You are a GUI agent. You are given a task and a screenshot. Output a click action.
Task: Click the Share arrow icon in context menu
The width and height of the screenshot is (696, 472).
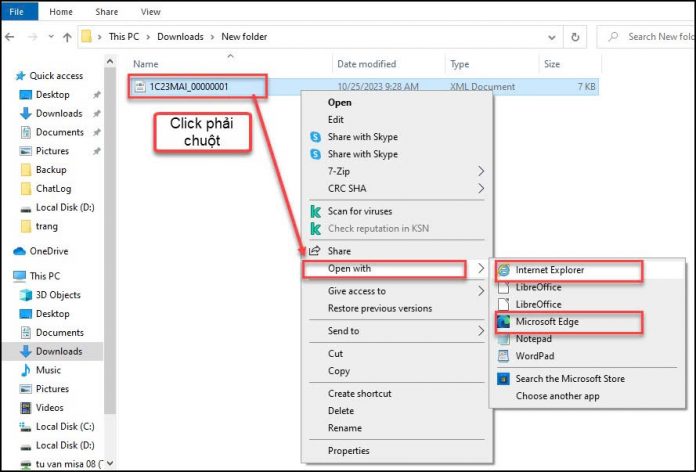314,251
